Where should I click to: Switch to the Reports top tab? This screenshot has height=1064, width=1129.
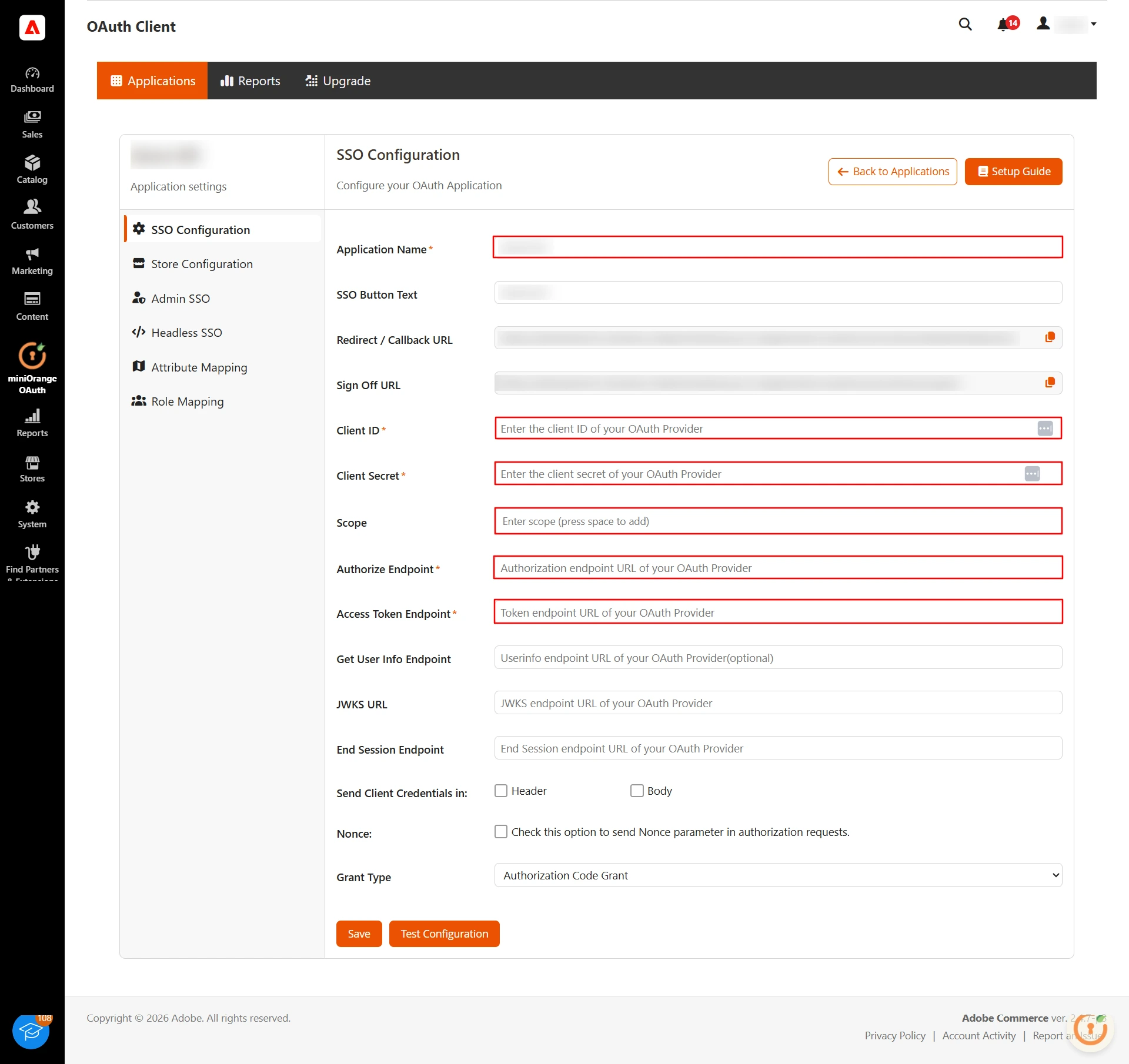click(x=250, y=81)
